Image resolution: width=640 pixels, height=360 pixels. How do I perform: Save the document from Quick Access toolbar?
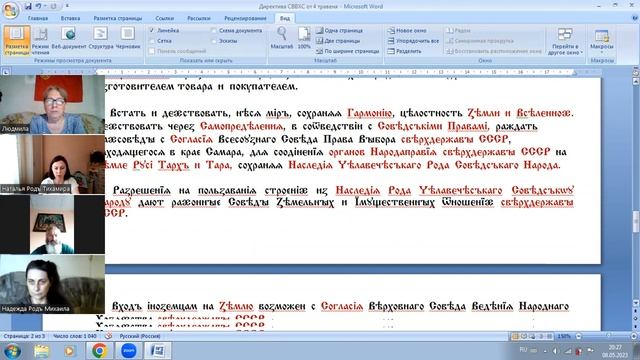tap(28, 6)
